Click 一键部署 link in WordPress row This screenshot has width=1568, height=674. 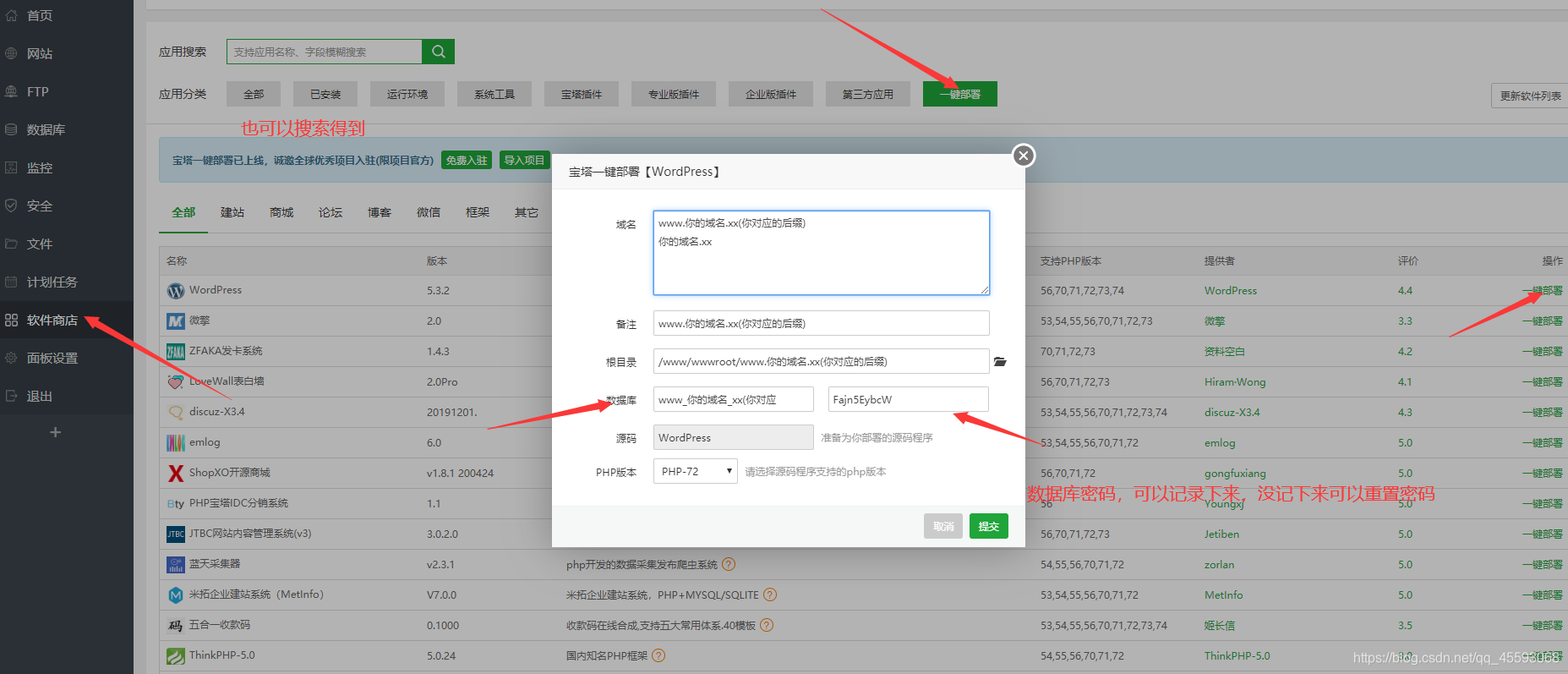pyautogui.click(x=1543, y=291)
